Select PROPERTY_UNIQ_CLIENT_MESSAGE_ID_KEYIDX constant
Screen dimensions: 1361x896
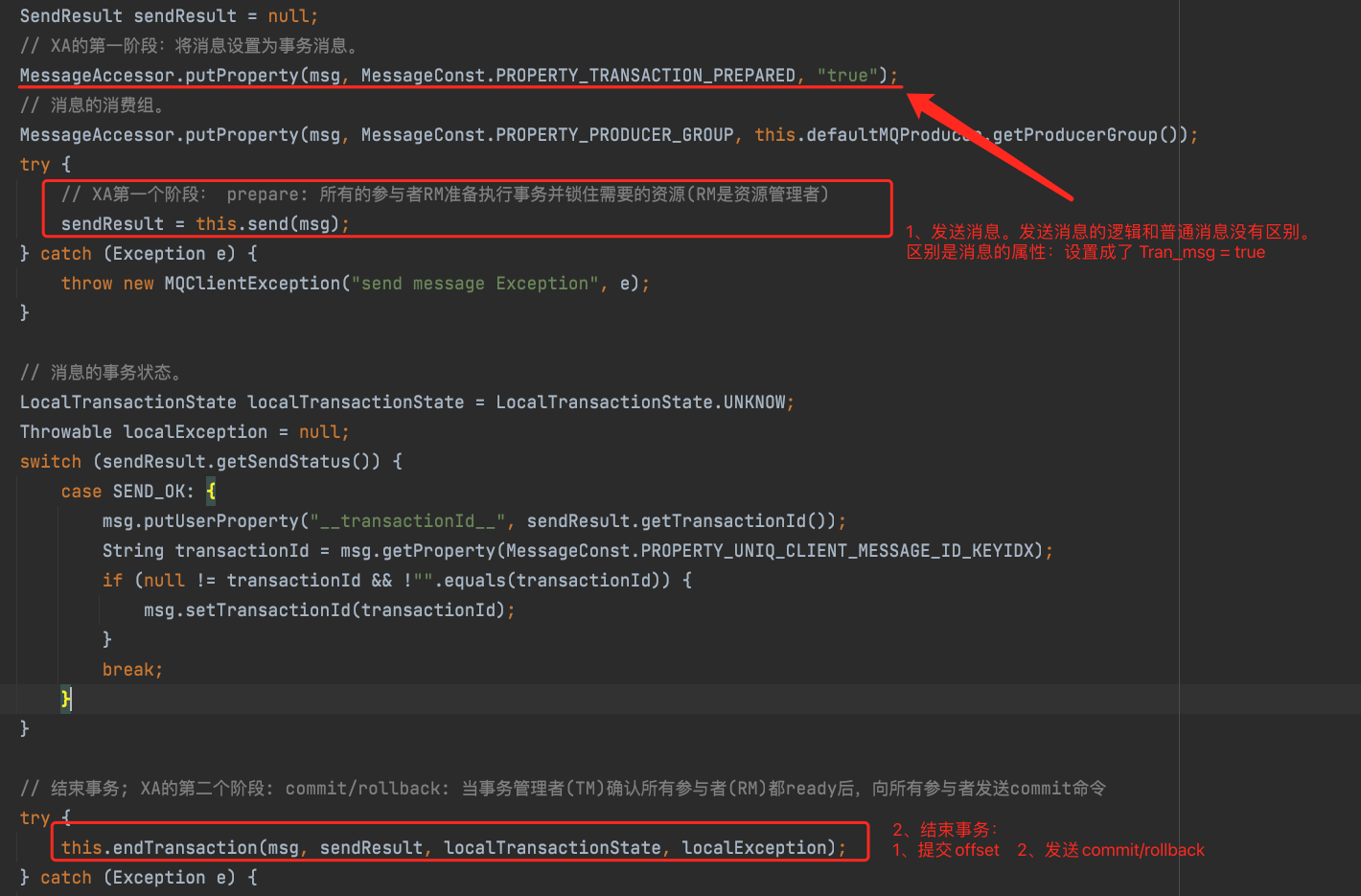(x=841, y=551)
